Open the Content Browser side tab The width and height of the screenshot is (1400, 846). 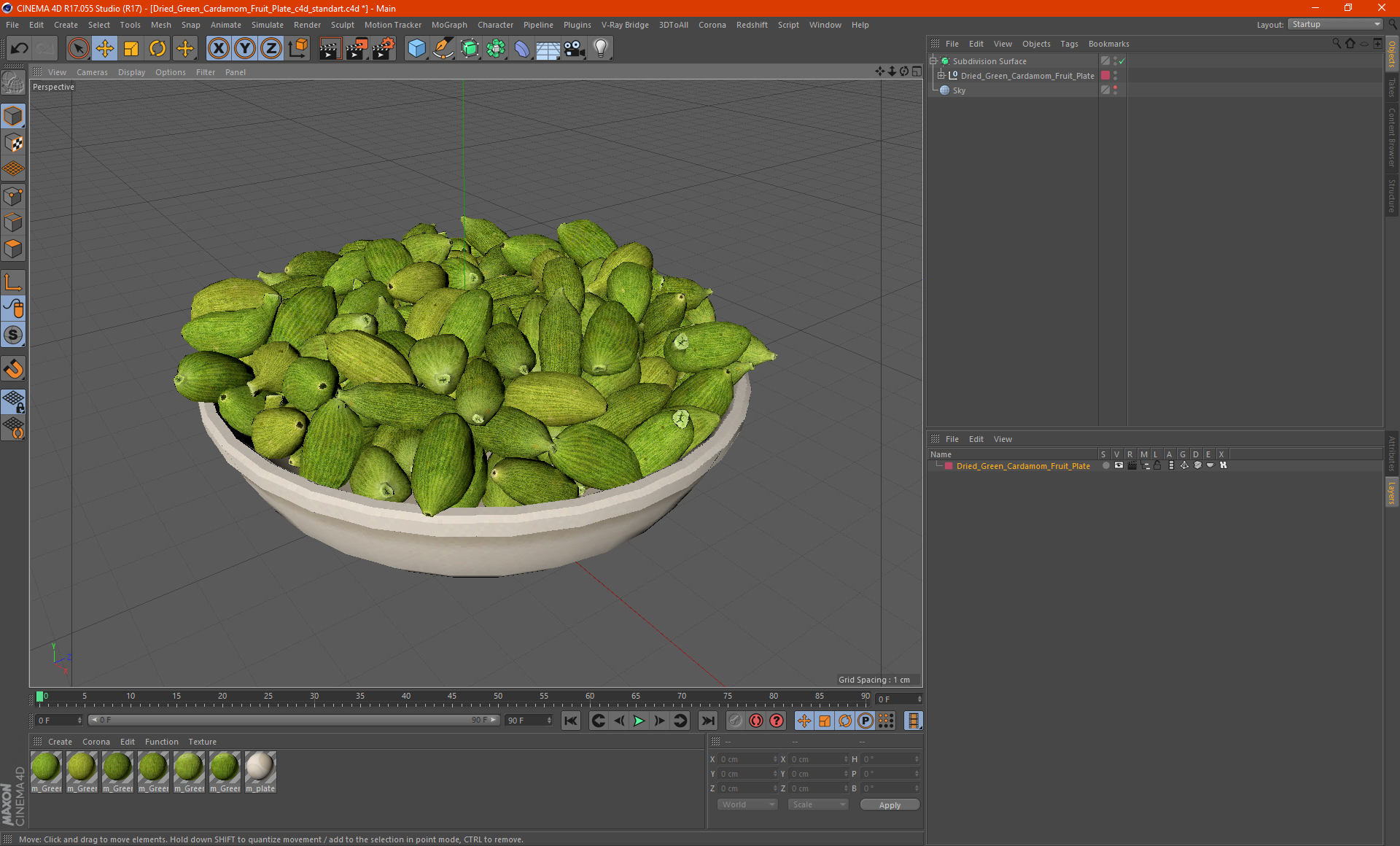click(1391, 137)
